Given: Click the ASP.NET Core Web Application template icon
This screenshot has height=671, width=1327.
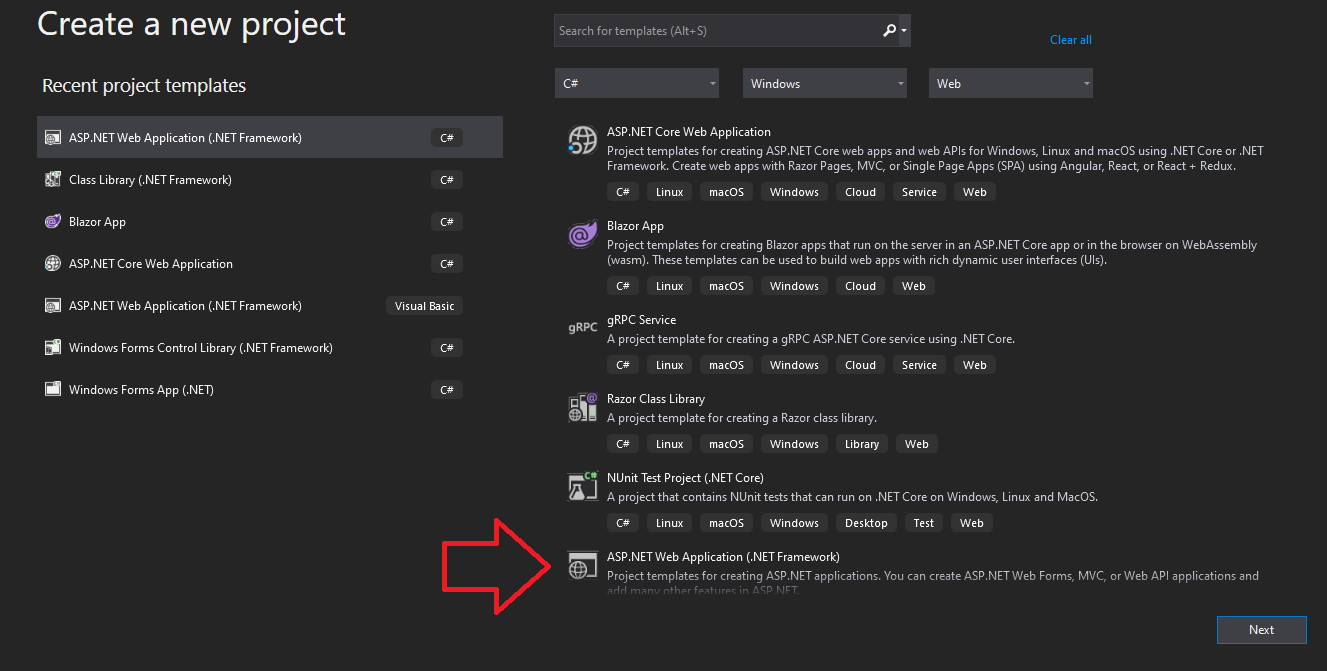Looking at the screenshot, I should point(582,141).
